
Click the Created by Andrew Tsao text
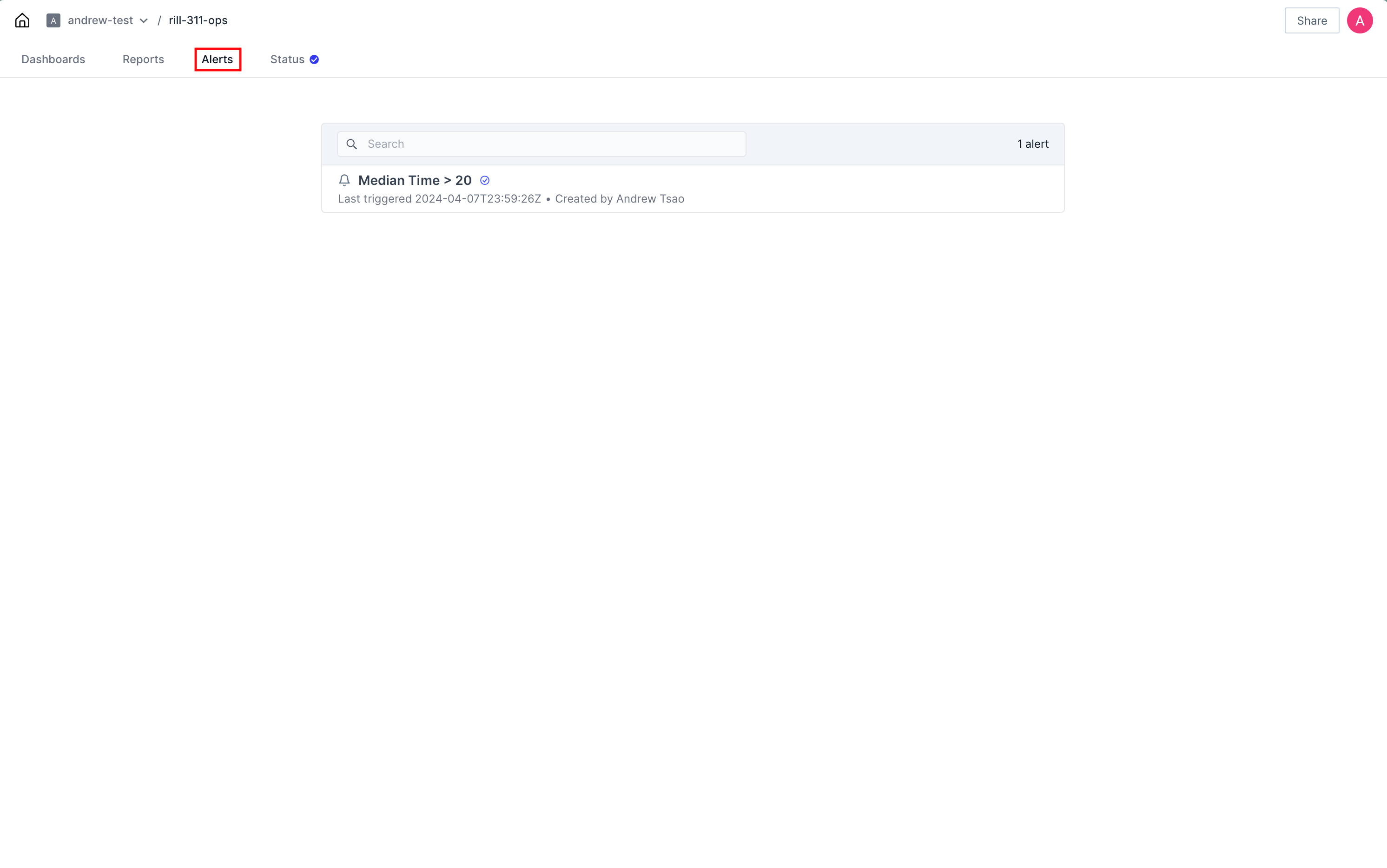(620, 198)
